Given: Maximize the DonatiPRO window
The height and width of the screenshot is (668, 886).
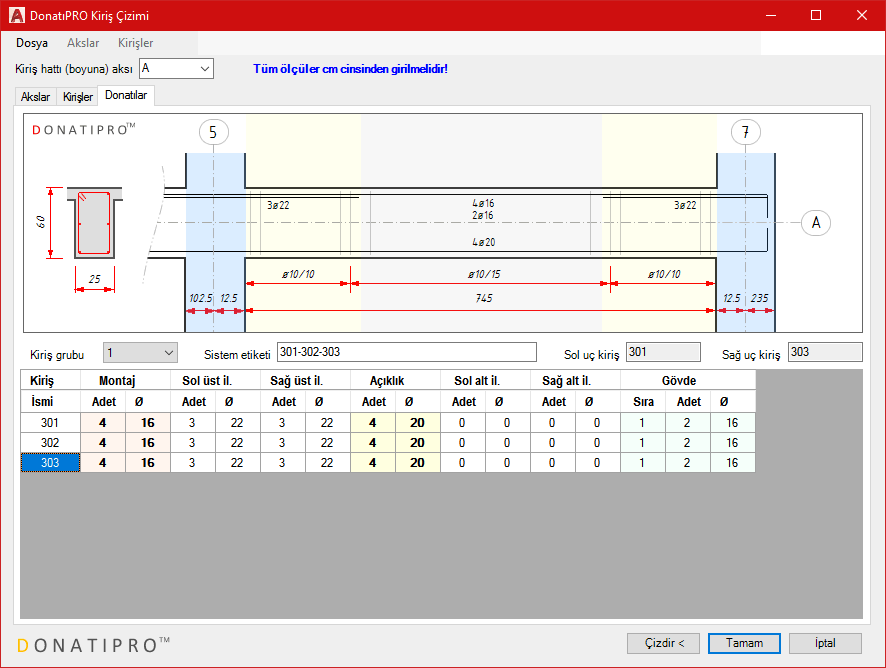Looking at the screenshot, I should tap(816, 16).
